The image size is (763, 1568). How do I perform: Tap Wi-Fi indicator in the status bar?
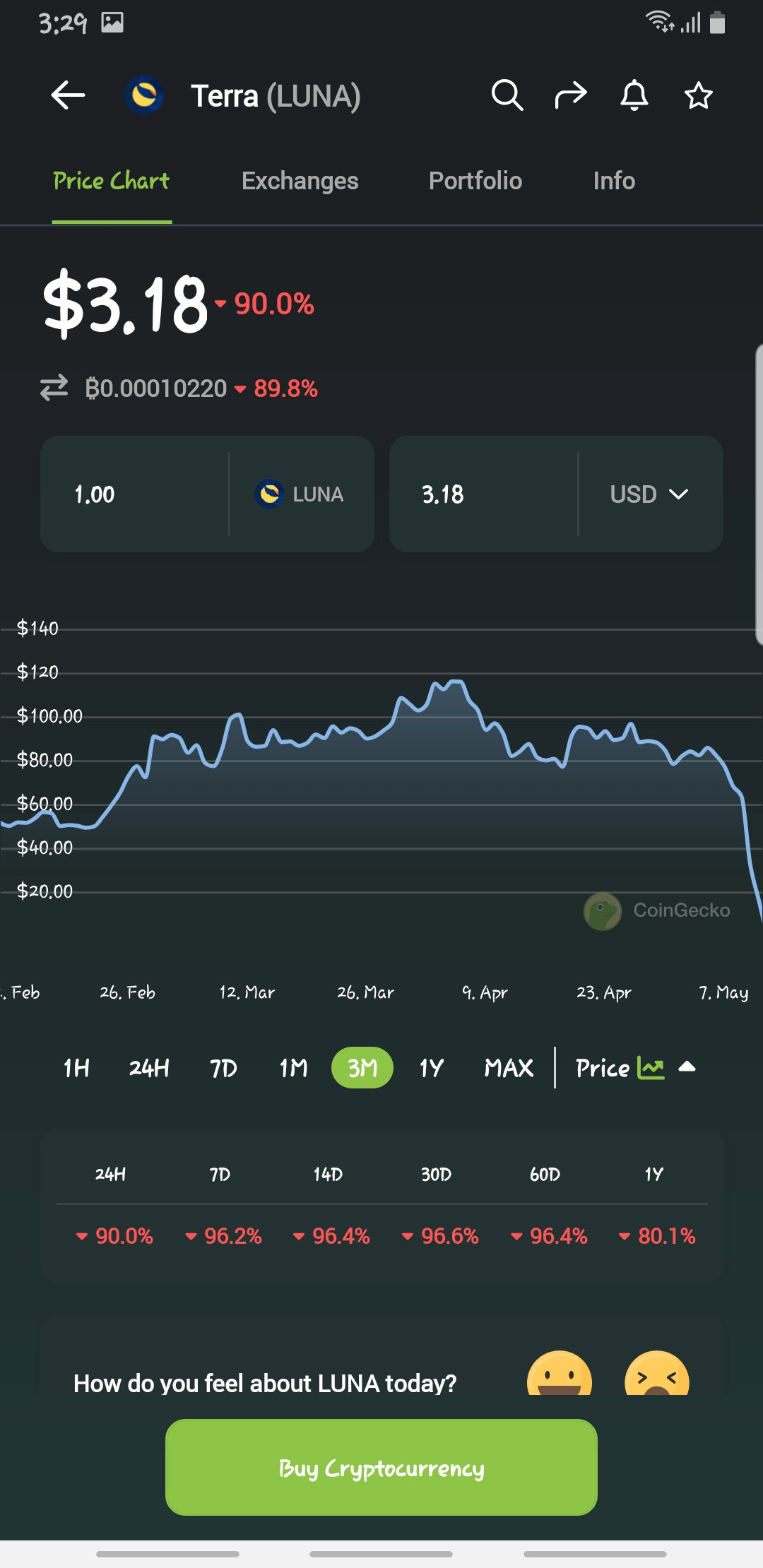point(660,22)
